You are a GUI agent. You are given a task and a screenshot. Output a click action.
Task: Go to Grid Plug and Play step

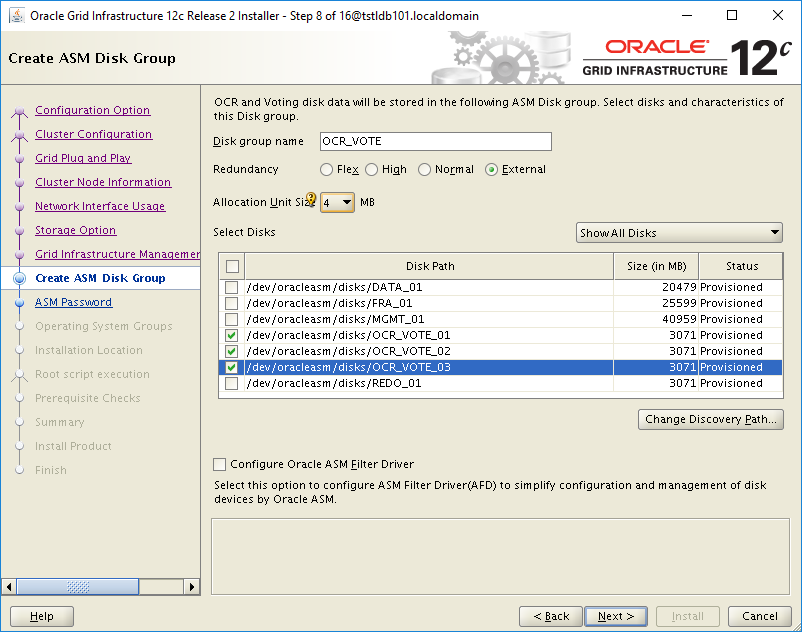83,159
